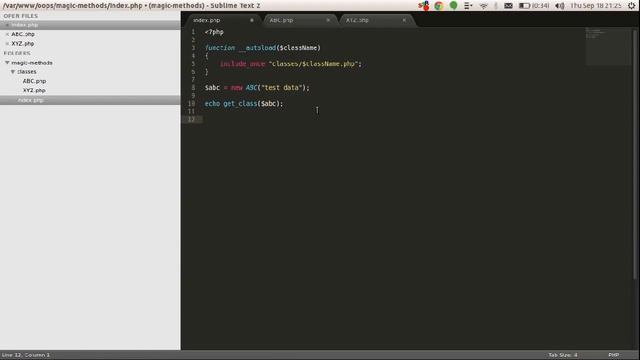Open the sound volume indicator
The height and width of the screenshot is (360, 640).
click(x=560, y=6)
